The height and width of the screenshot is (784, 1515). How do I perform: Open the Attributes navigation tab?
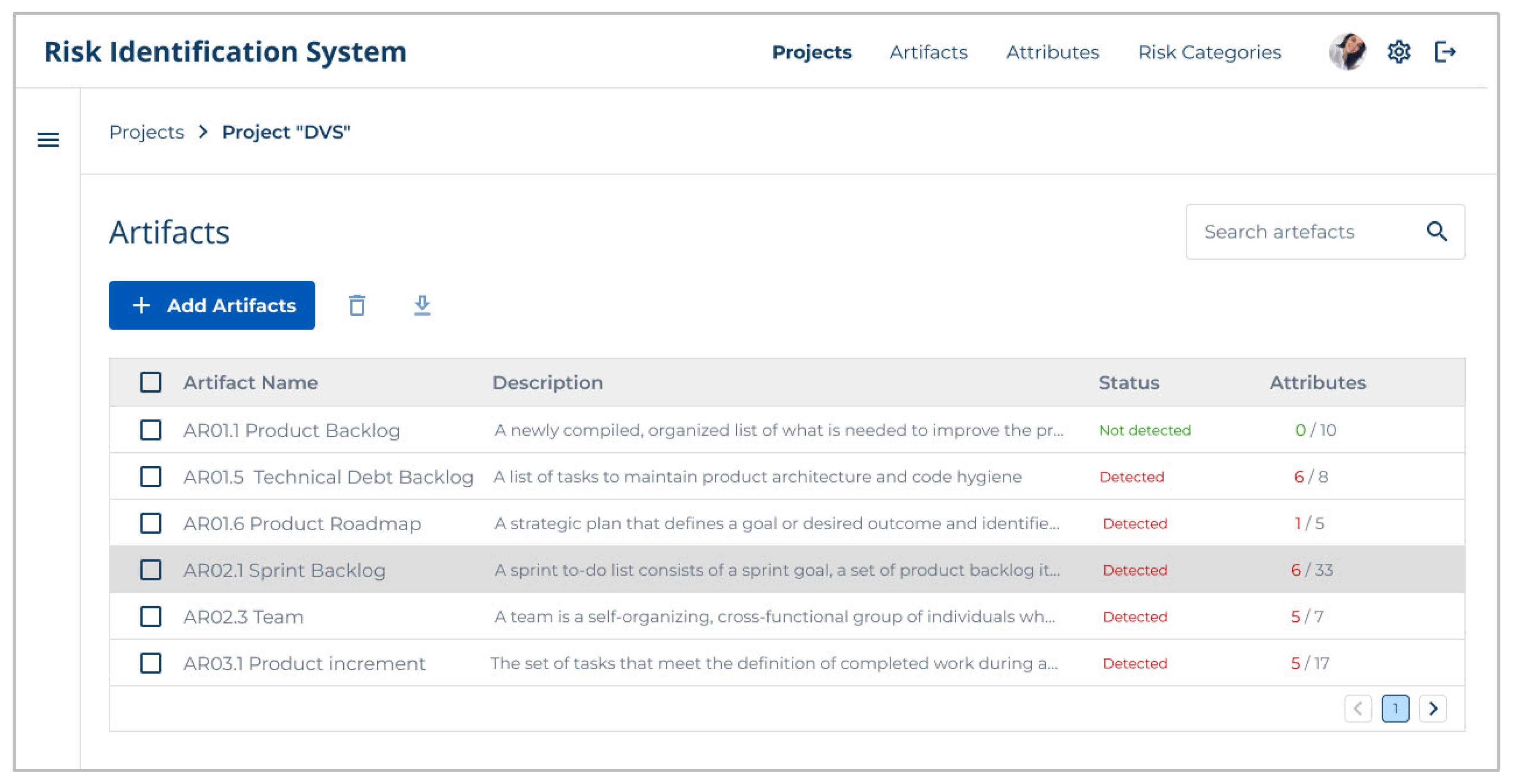(x=1052, y=52)
